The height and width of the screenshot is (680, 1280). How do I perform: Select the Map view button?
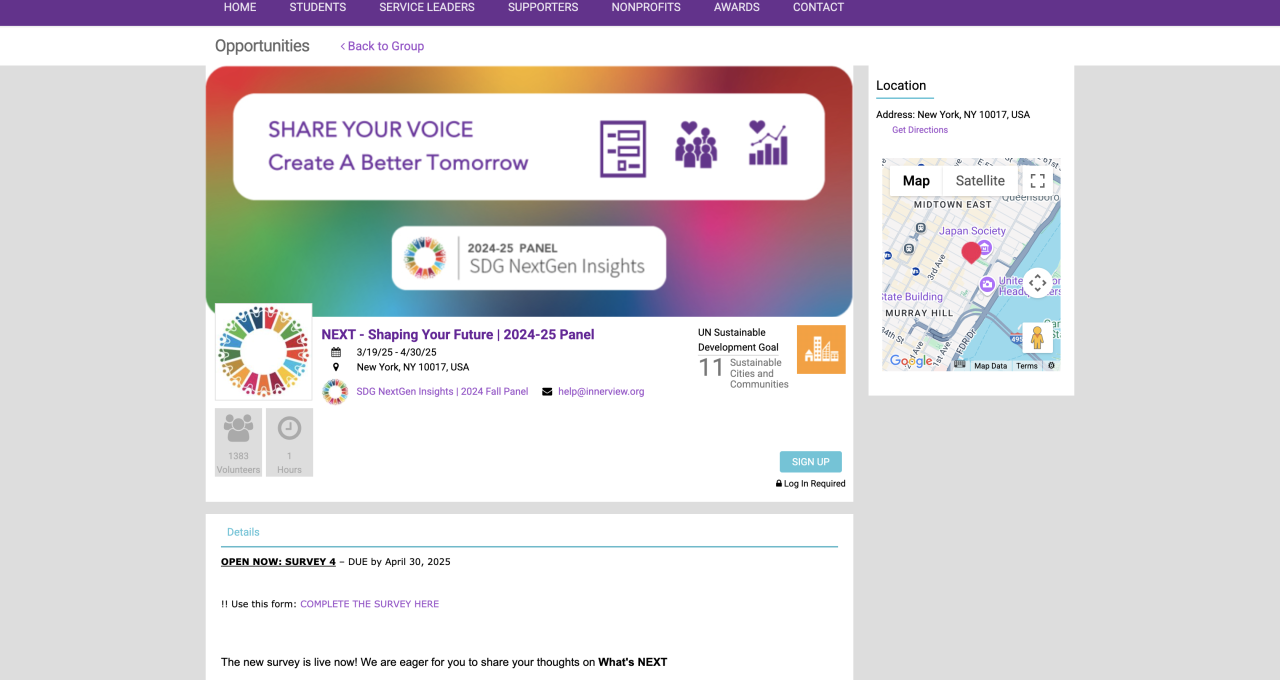(x=916, y=181)
